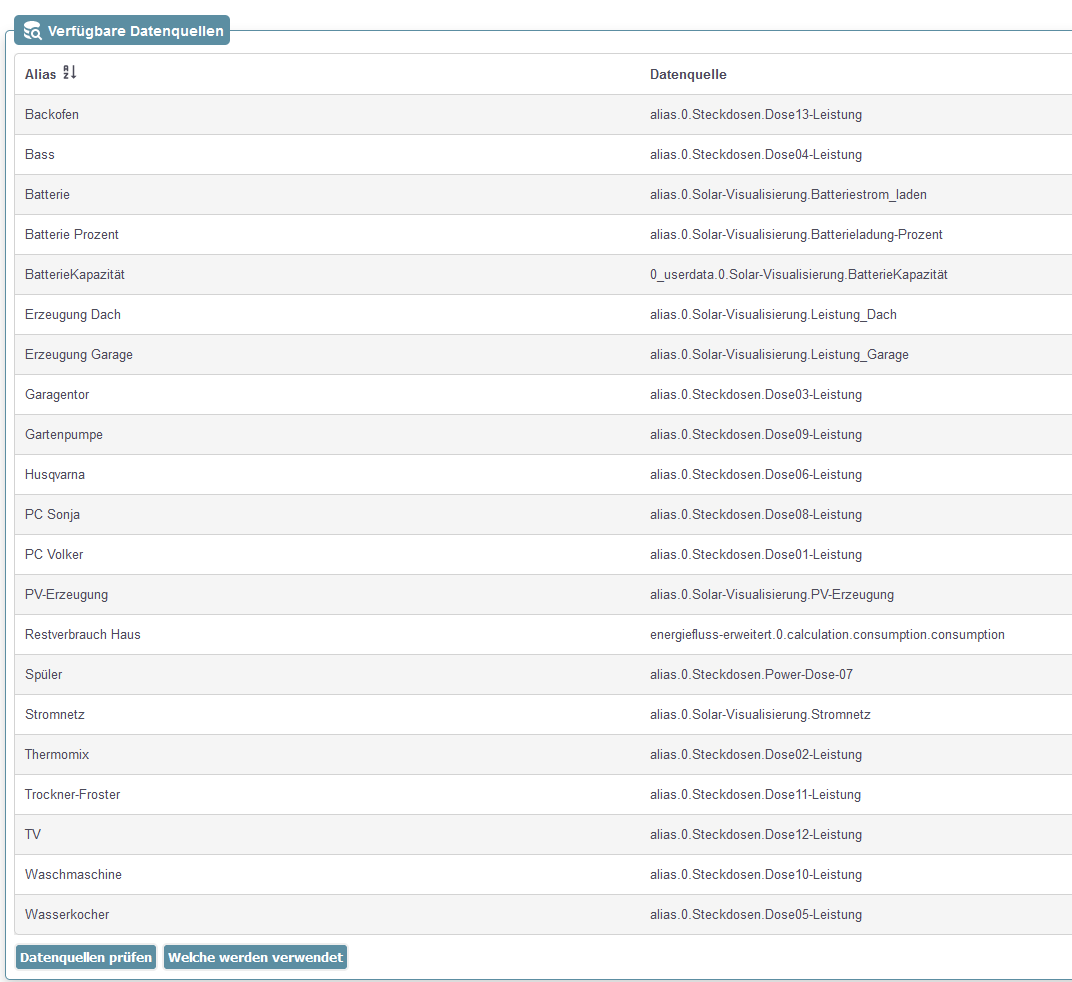The height and width of the screenshot is (982, 1072).
Task: Click the Datenquelle column header
Action: point(688,74)
